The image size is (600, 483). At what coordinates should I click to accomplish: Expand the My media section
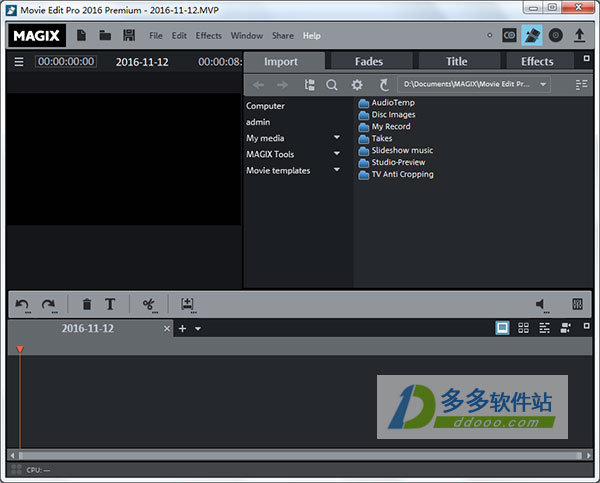pos(337,137)
